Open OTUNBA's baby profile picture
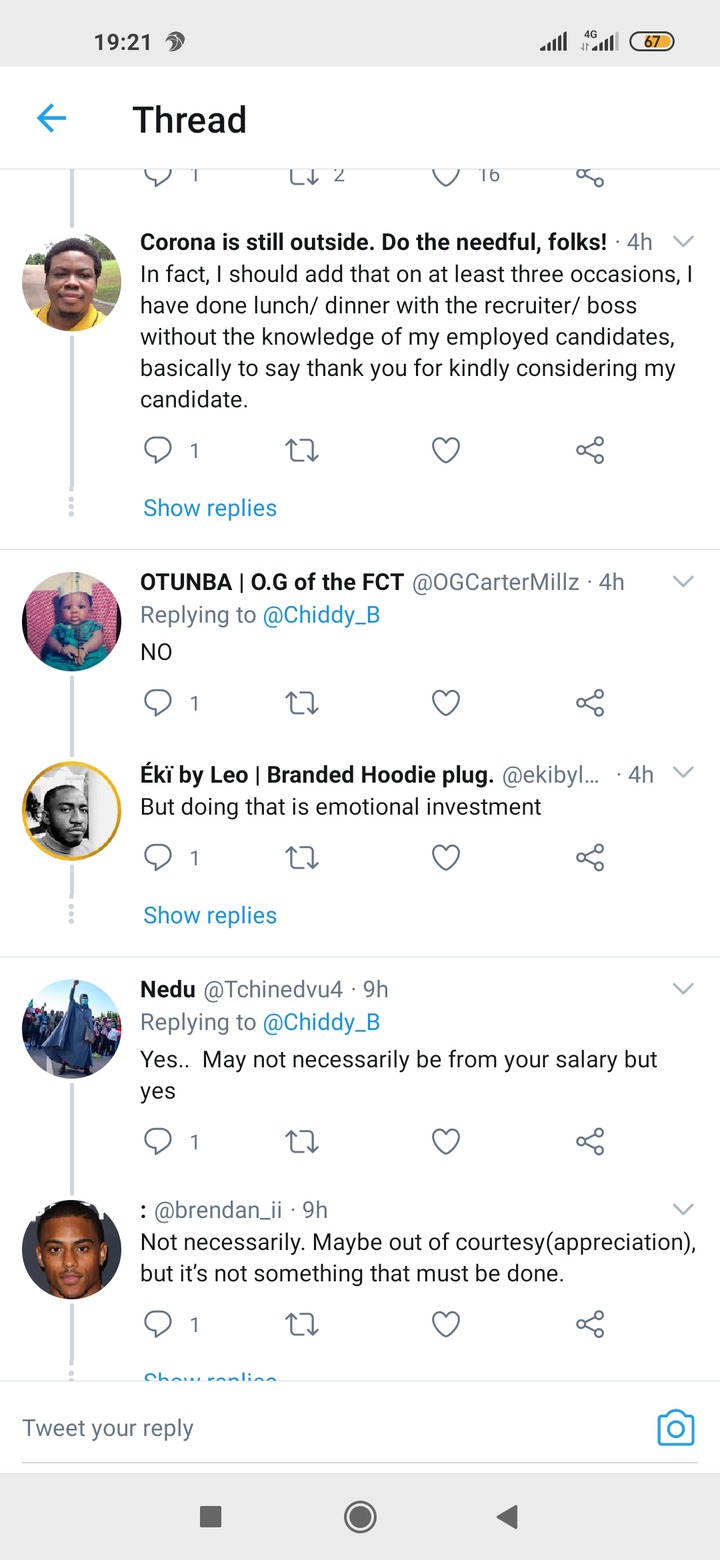The width and height of the screenshot is (720, 1560). click(71, 621)
